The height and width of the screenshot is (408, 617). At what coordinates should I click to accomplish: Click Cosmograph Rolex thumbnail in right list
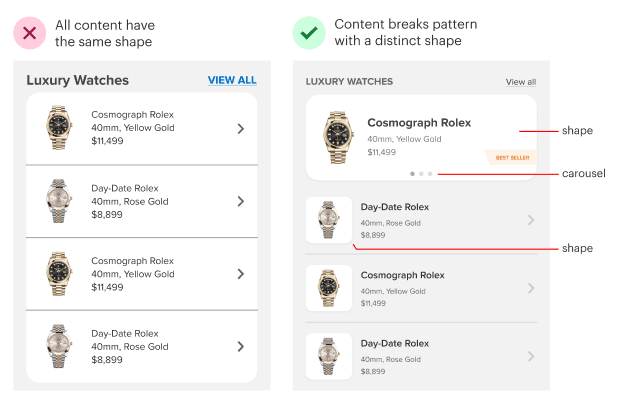pos(329,288)
